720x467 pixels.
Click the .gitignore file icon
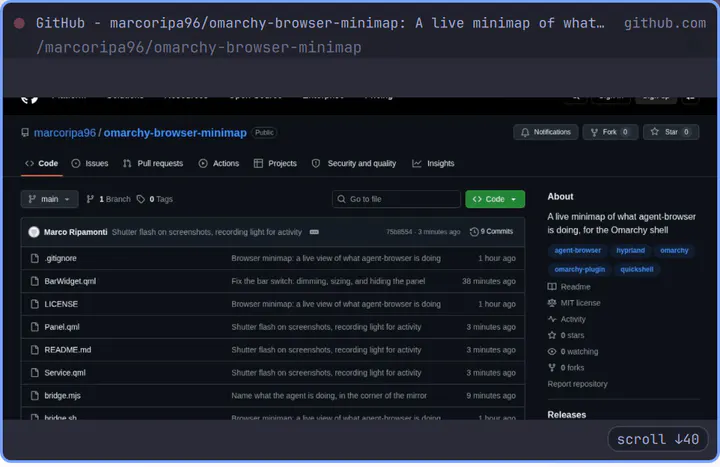point(34,259)
